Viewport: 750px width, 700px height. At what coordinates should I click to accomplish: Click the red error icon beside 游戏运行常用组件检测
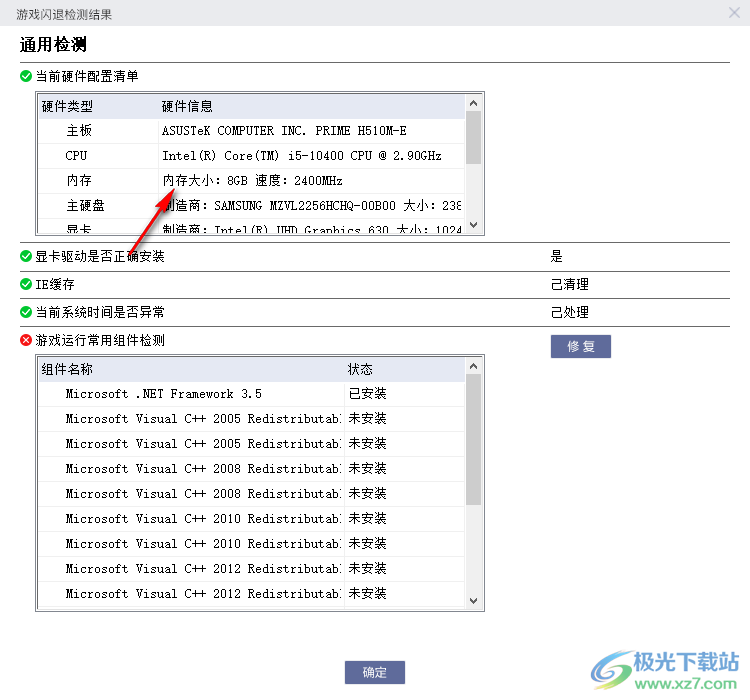pos(26,340)
